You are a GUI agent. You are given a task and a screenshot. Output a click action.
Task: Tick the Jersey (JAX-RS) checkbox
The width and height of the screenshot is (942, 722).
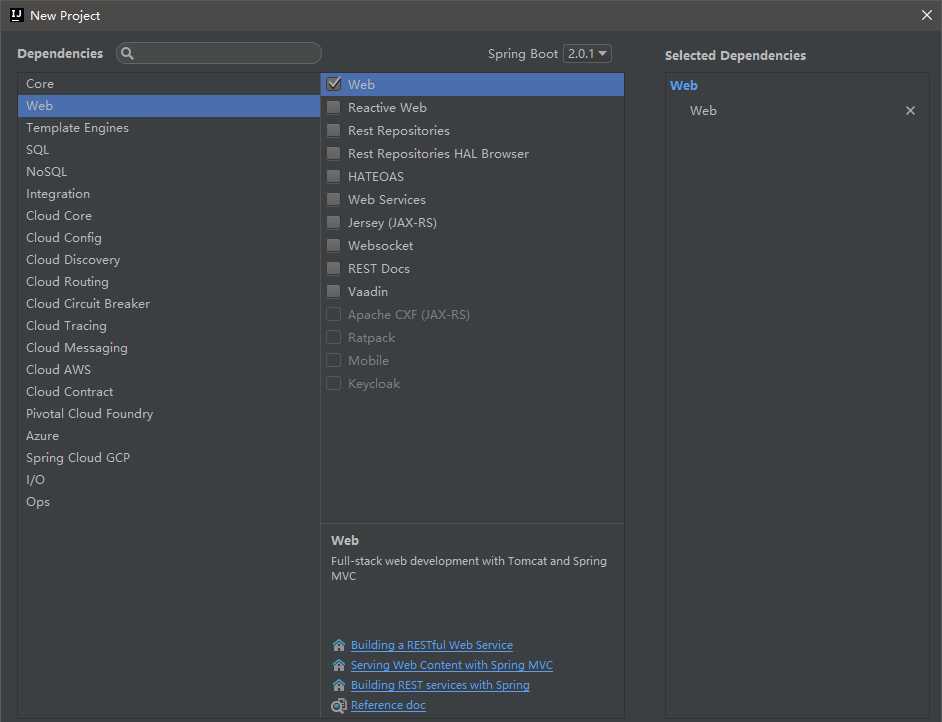point(333,222)
